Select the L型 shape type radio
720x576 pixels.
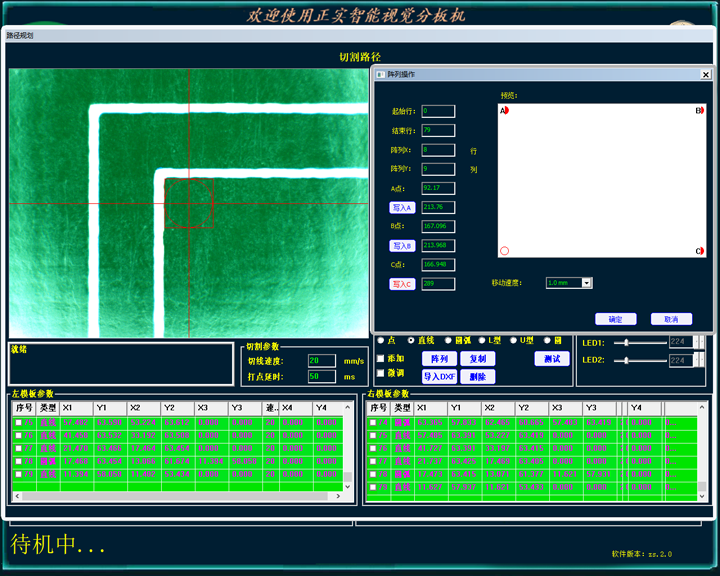pos(482,340)
